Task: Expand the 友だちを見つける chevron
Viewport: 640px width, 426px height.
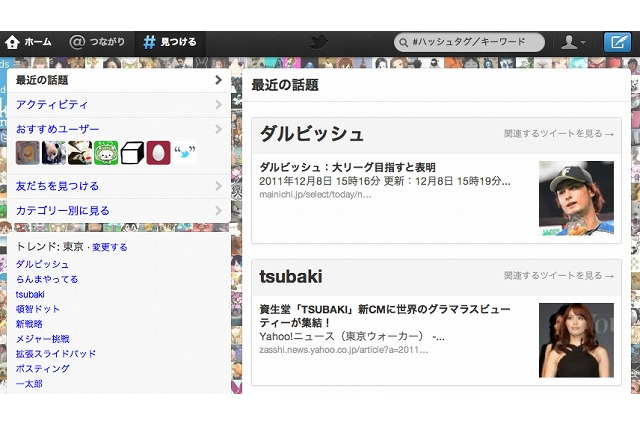Action: click(218, 185)
